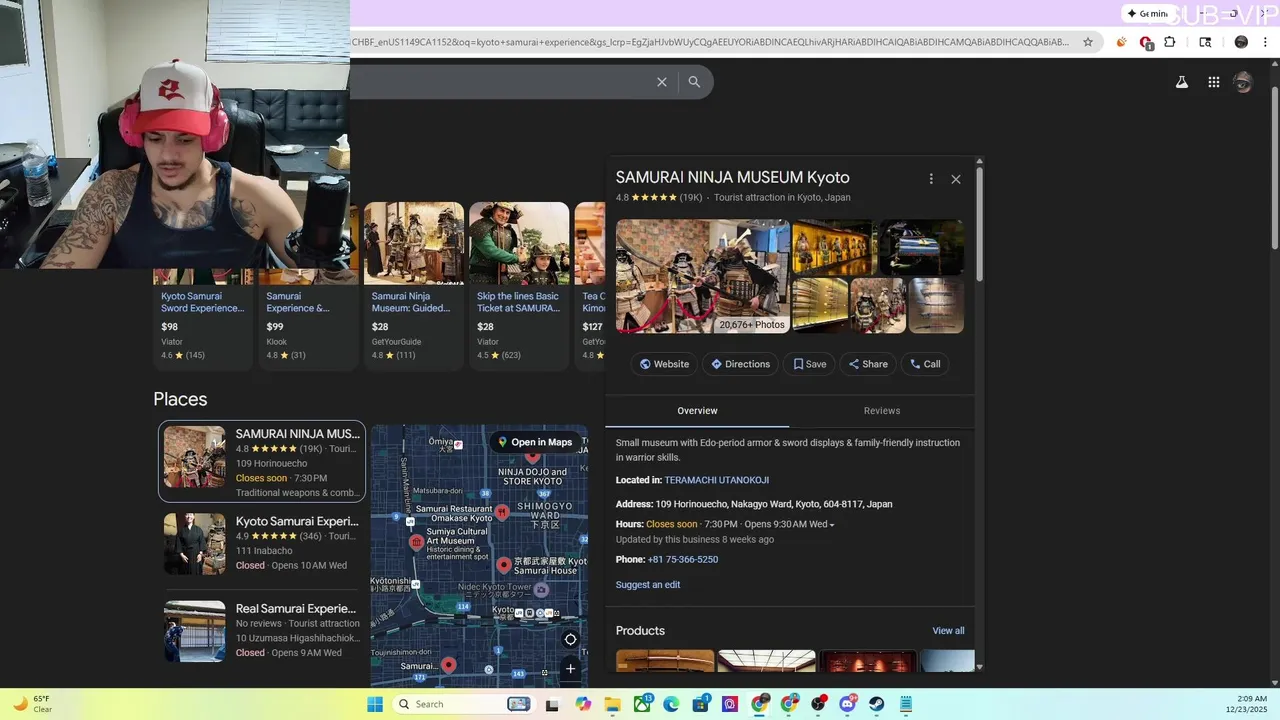Select Kyoto Samurai Experi... place result
This screenshot has width=1280, height=720.
point(262,544)
